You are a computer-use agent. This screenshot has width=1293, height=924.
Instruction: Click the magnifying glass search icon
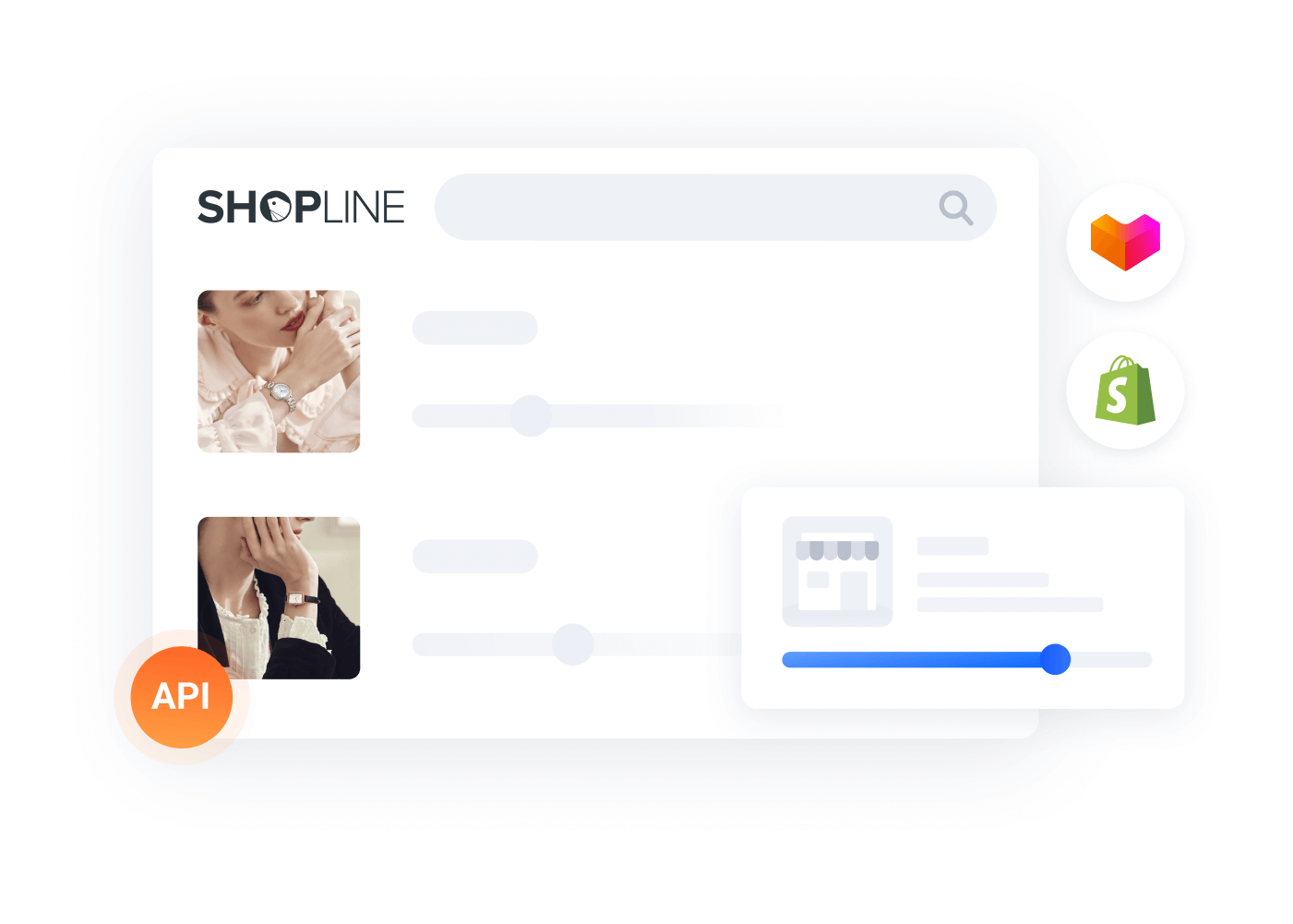(956, 208)
